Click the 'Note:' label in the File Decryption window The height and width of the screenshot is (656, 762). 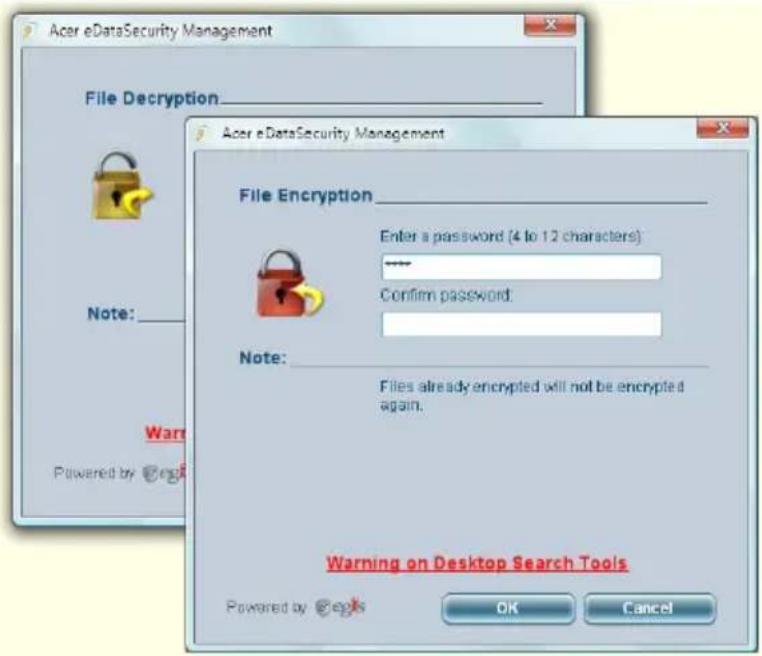pyautogui.click(x=111, y=313)
